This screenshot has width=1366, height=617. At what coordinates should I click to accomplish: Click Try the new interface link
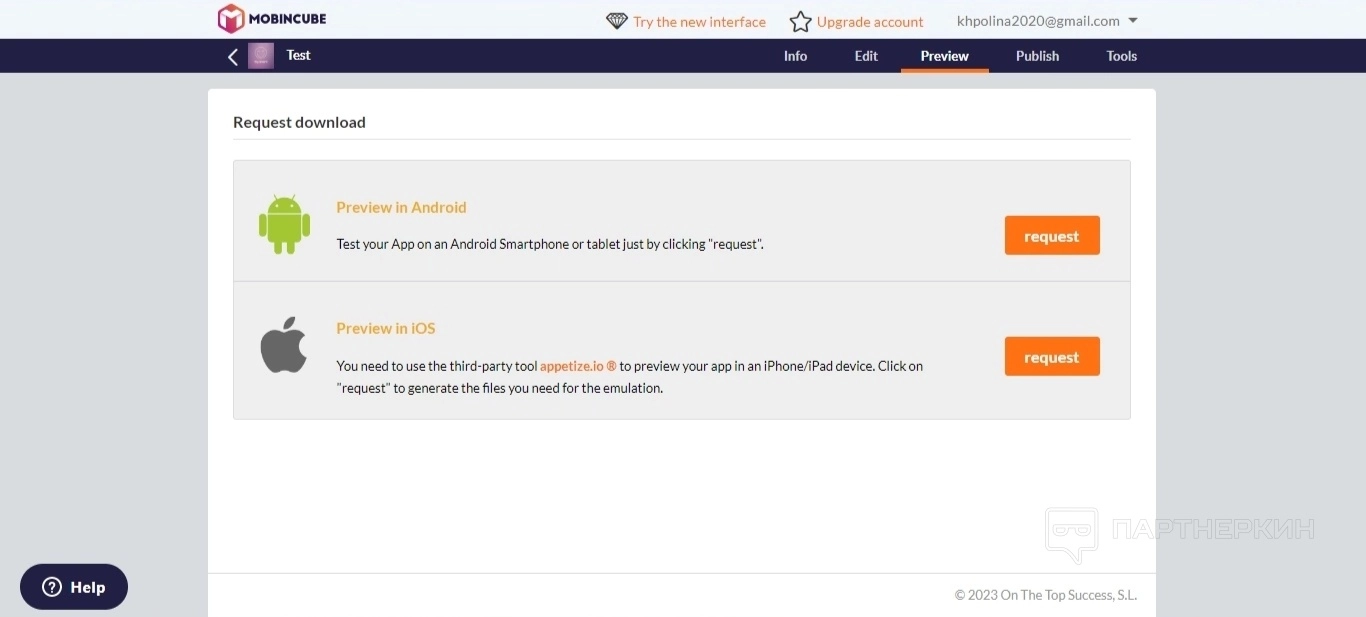[x=699, y=22]
